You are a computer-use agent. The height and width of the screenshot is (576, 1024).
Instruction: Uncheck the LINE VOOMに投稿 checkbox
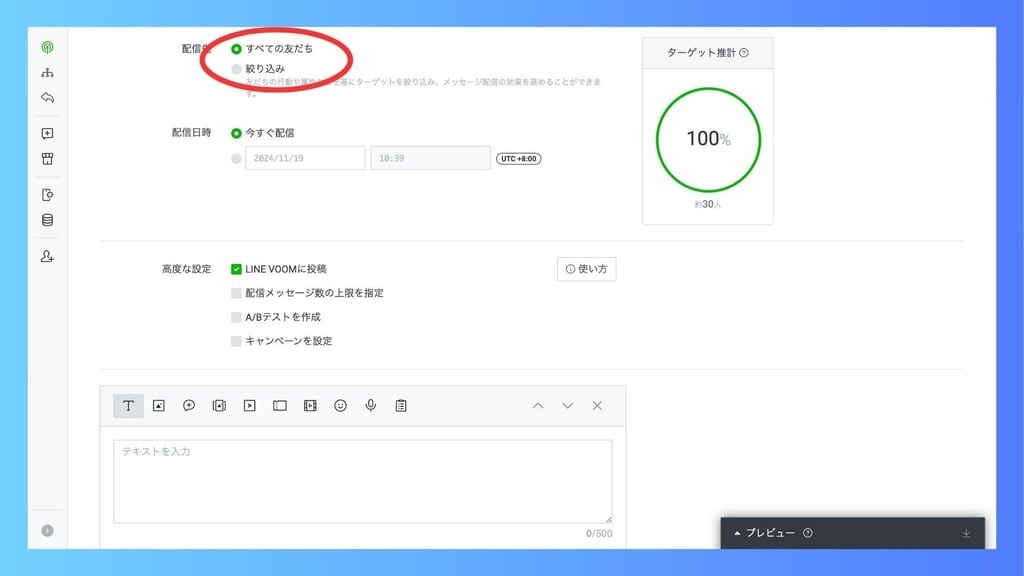[x=236, y=269]
